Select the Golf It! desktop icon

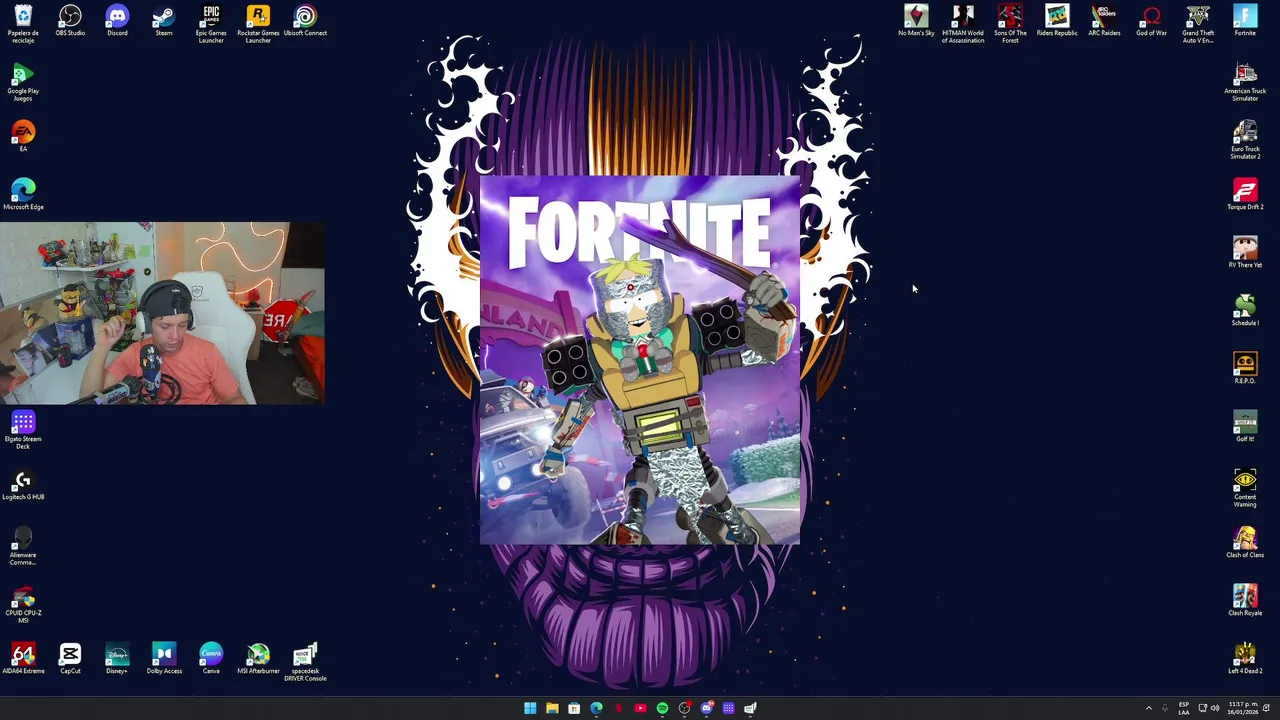(1245, 426)
